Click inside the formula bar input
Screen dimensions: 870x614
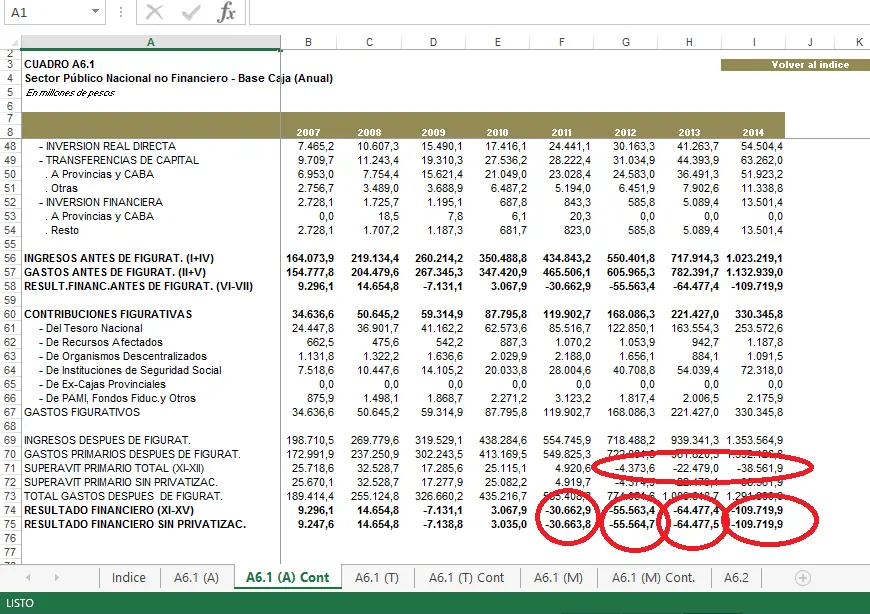coord(550,12)
